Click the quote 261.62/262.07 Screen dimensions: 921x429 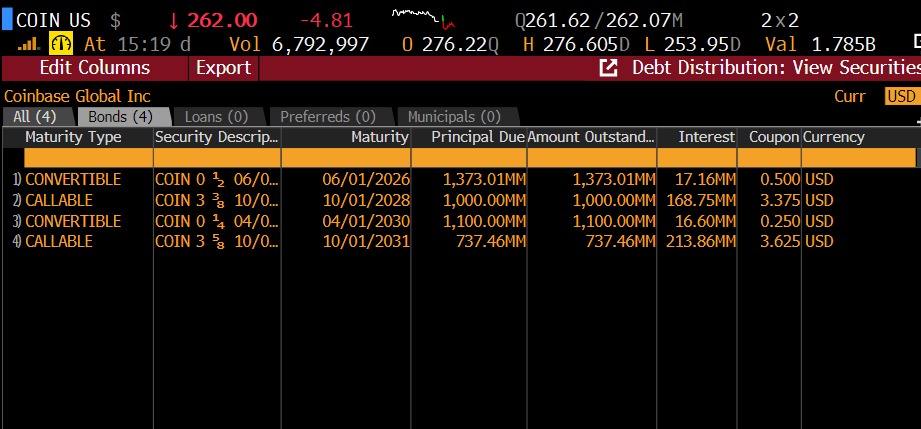pos(599,21)
